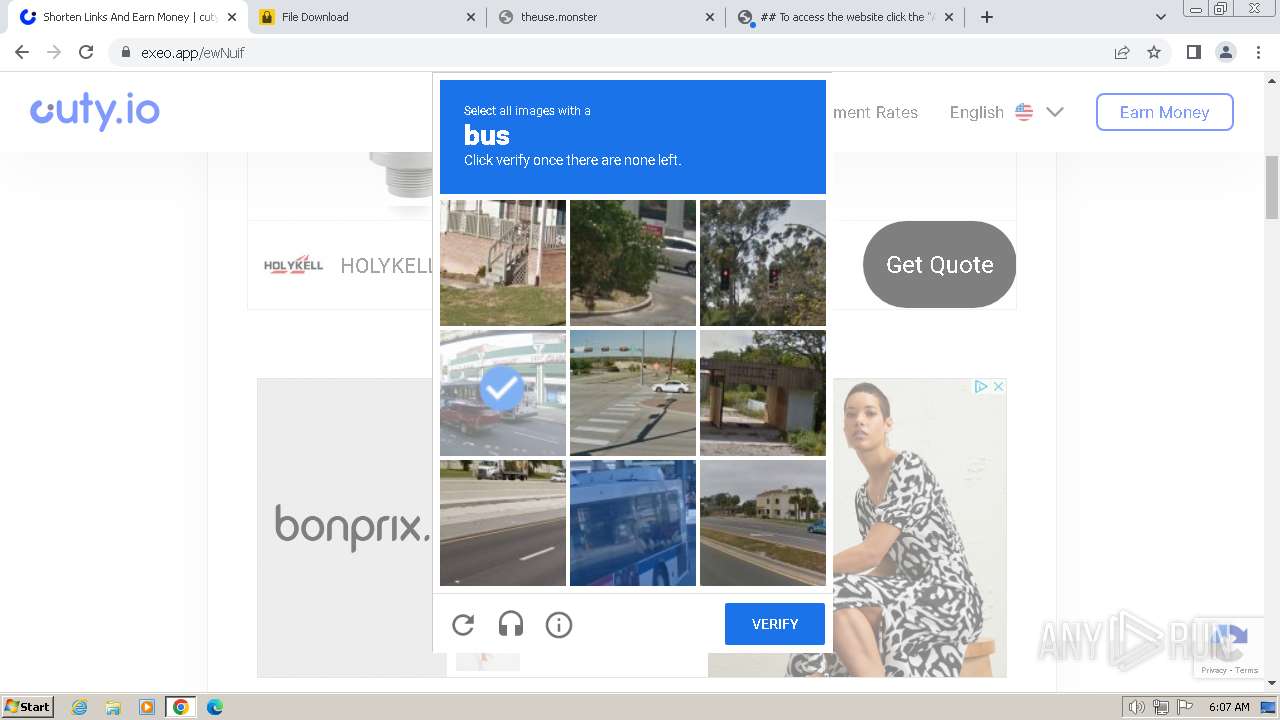Open the English language dropdown

pyautogui.click(x=1006, y=112)
